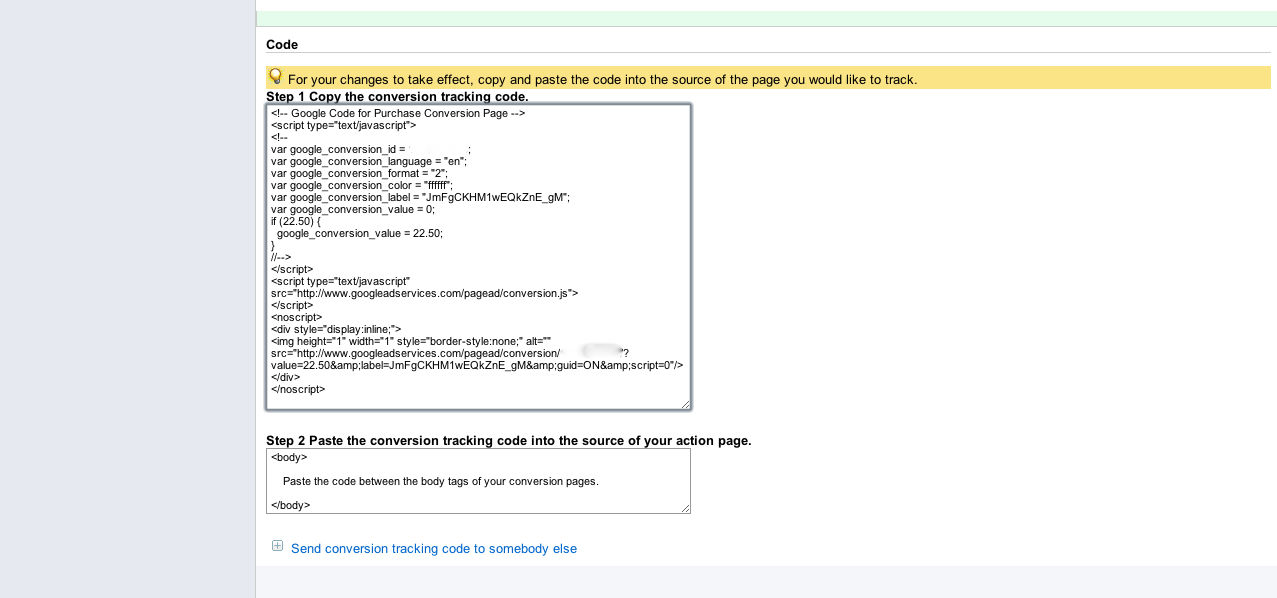Click the "<div style="display:inline;">" line
The image size is (1277, 598).
[x=336, y=329]
